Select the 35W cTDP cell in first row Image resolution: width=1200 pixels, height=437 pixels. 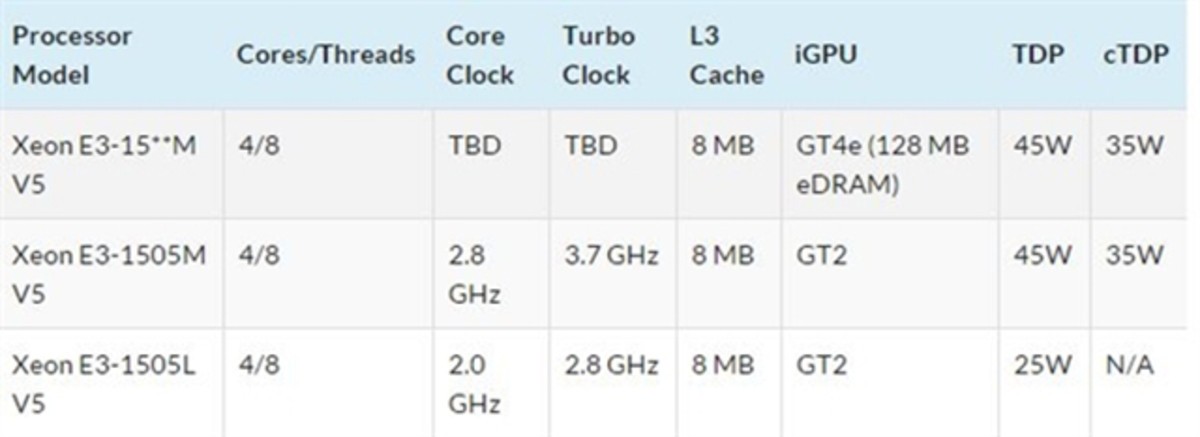(x=1134, y=147)
